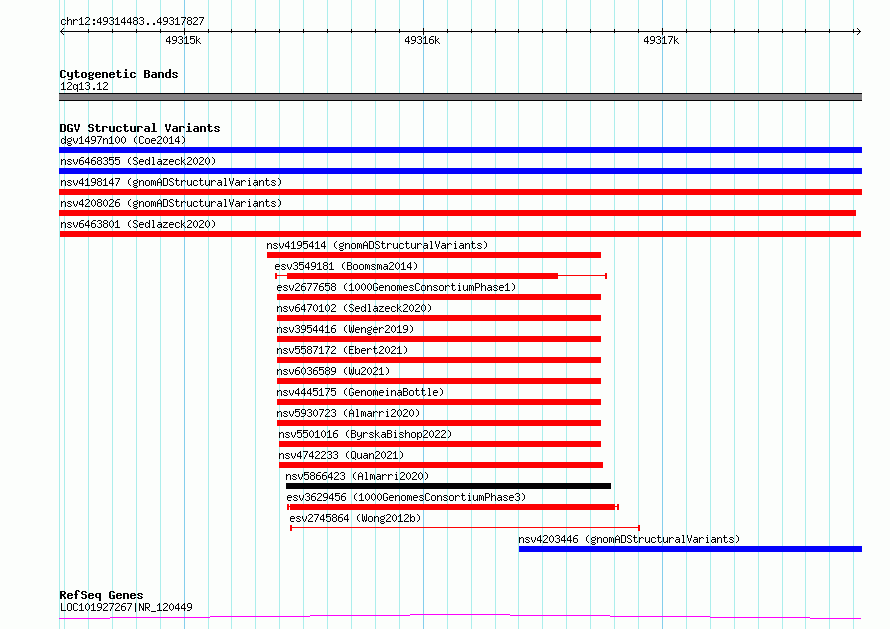Open the Cytogenetic Bands track heading

[119, 74]
